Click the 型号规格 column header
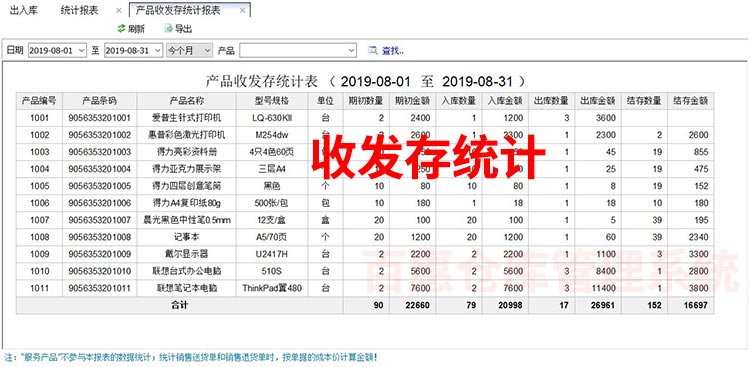The image size is (750, 367). point(272,101)
